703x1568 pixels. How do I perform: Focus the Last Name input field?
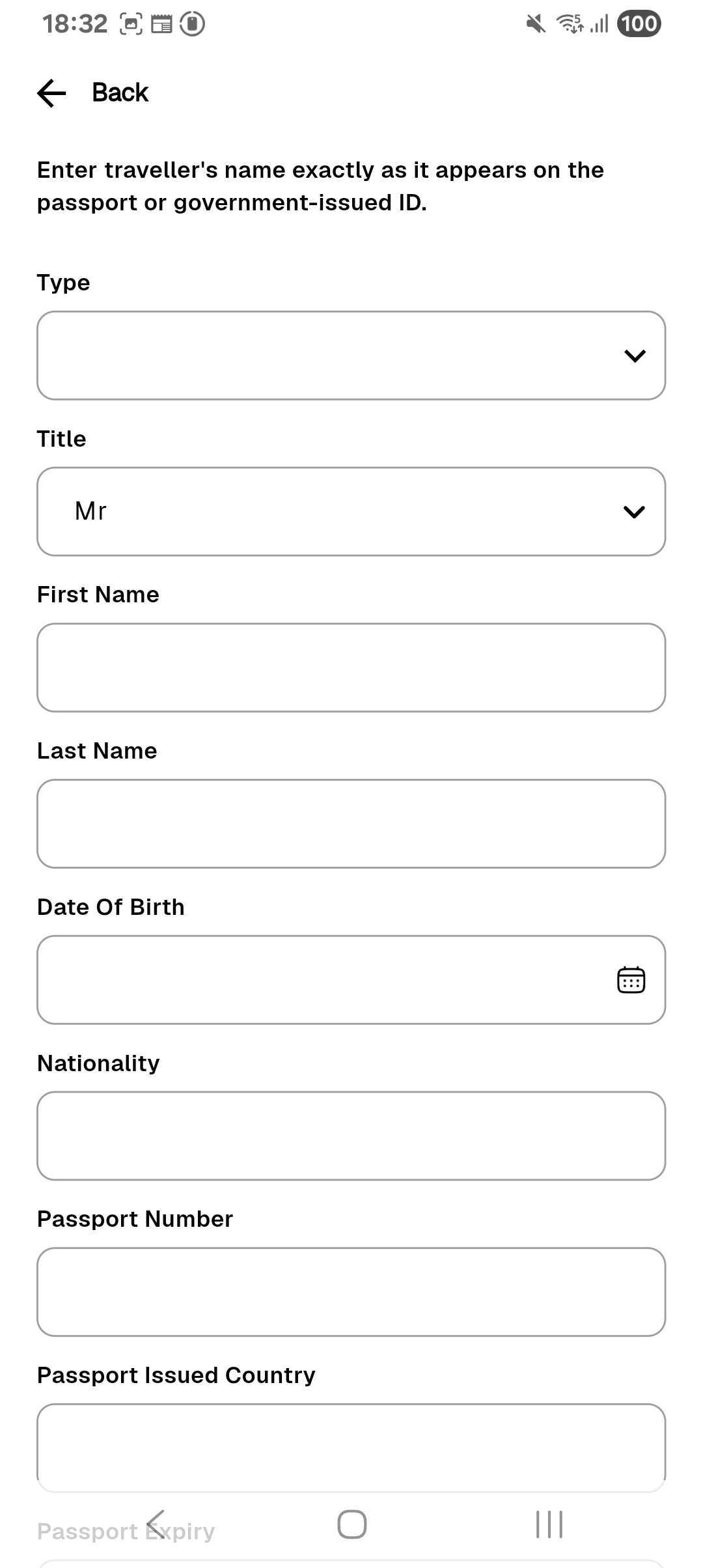click(x=351, y=824)
